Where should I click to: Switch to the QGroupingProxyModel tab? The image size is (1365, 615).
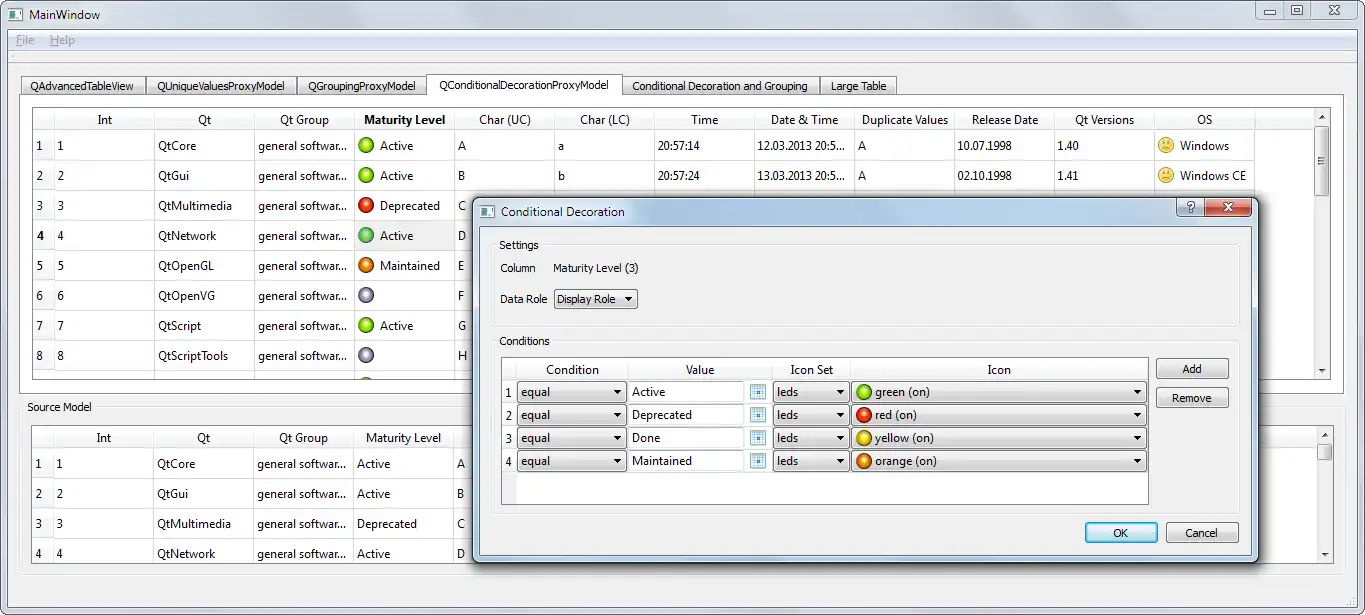click(x=361, y=86)
